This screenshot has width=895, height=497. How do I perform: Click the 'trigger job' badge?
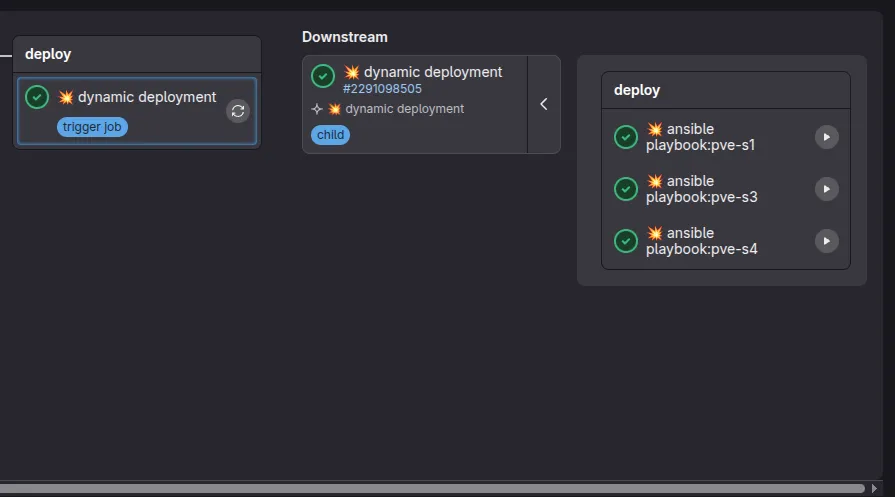[x=92, y=127]
